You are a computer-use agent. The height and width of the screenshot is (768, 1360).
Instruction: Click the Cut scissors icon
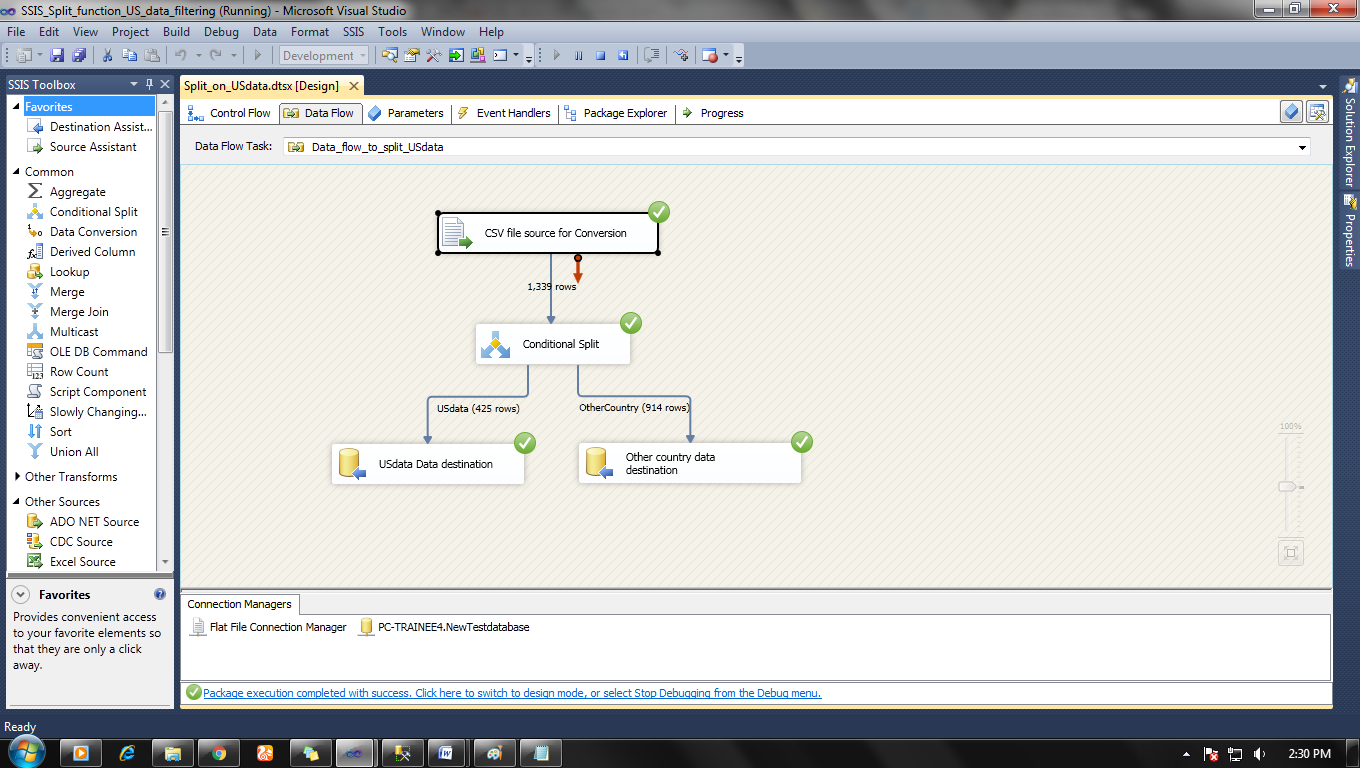107,56
